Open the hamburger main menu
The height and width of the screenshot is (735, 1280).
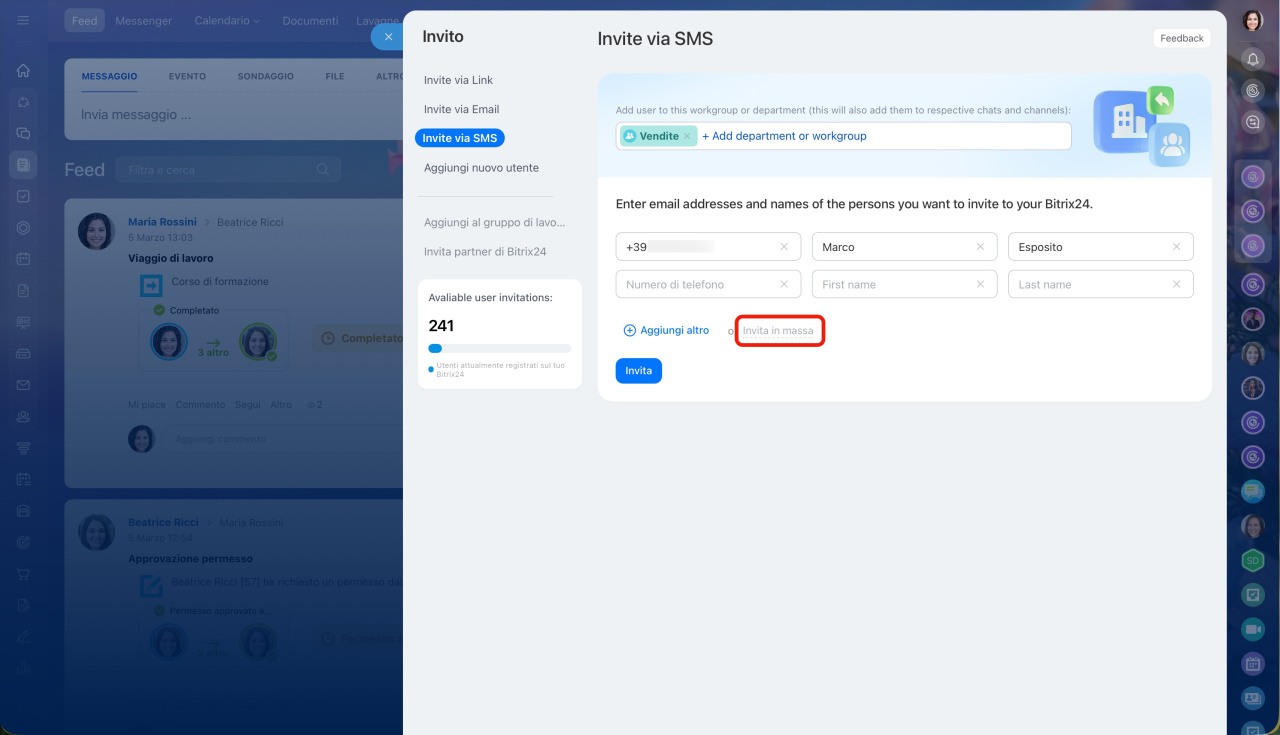[24, 21]
